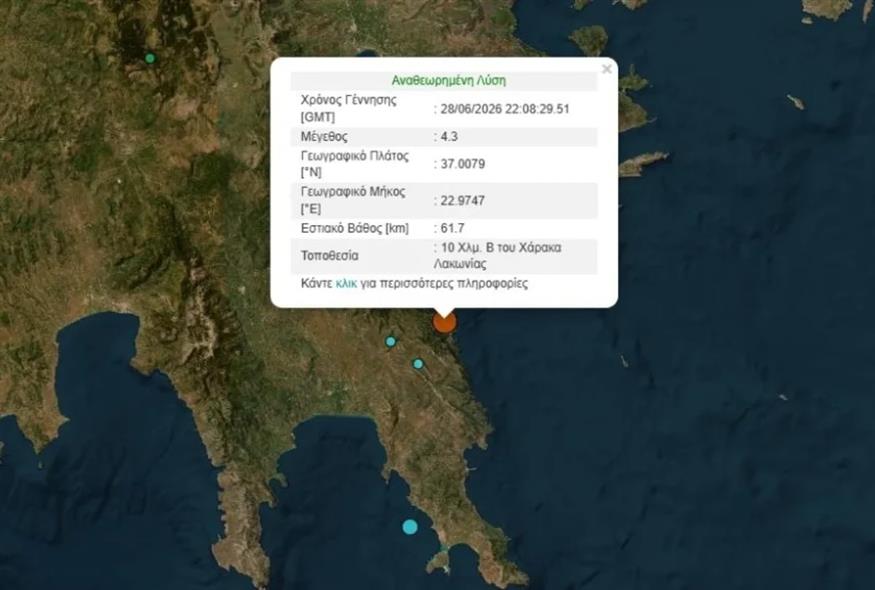Click the 'Γεωγραφικό Μήκος [°E]' label

[x=353, y=200]
